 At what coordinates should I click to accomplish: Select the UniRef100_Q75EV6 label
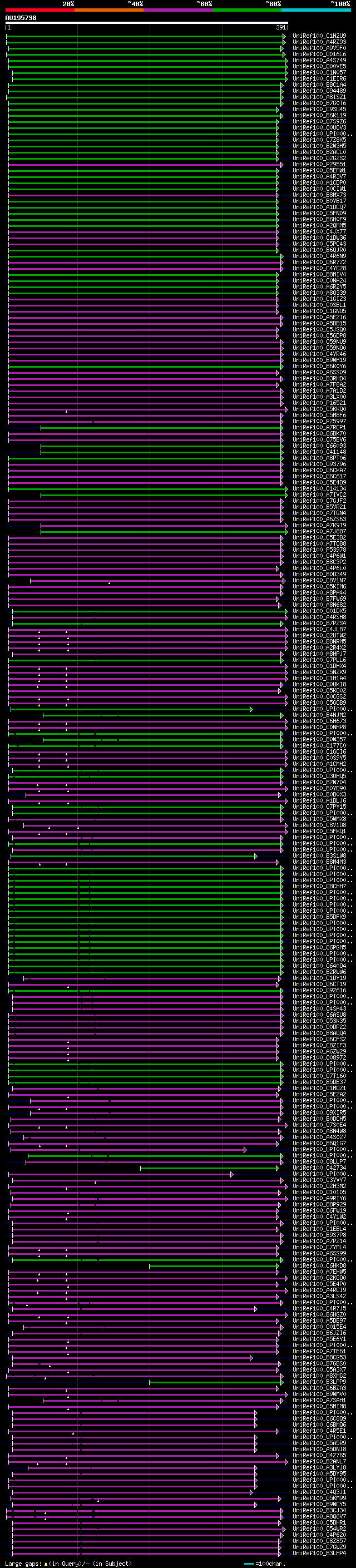tap(319, 439)
